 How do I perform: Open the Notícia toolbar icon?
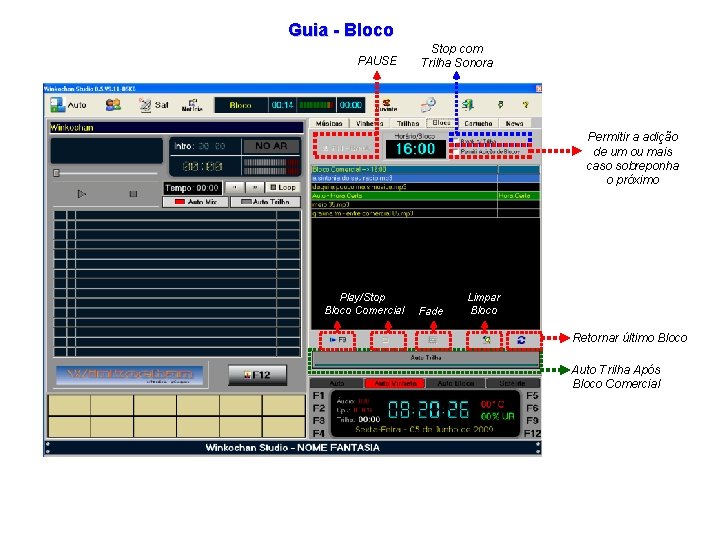click(192, 105)
